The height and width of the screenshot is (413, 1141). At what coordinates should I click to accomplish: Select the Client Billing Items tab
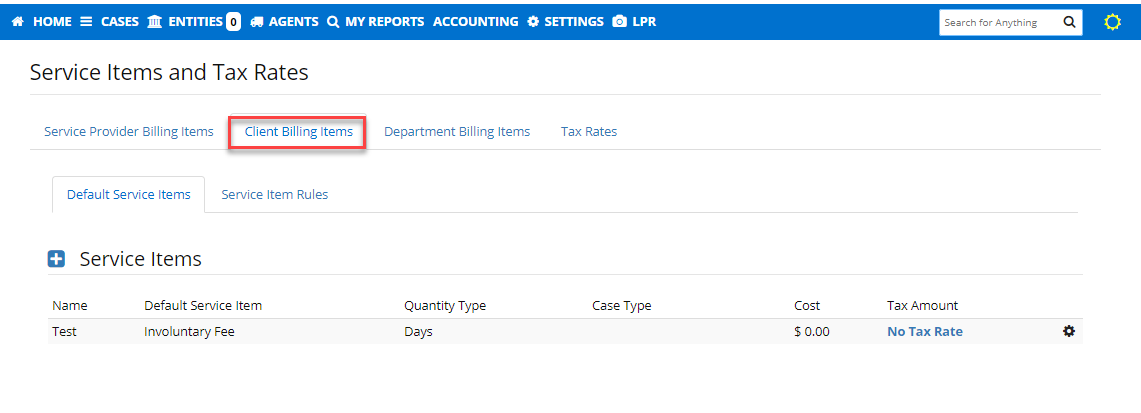point(298,132)
